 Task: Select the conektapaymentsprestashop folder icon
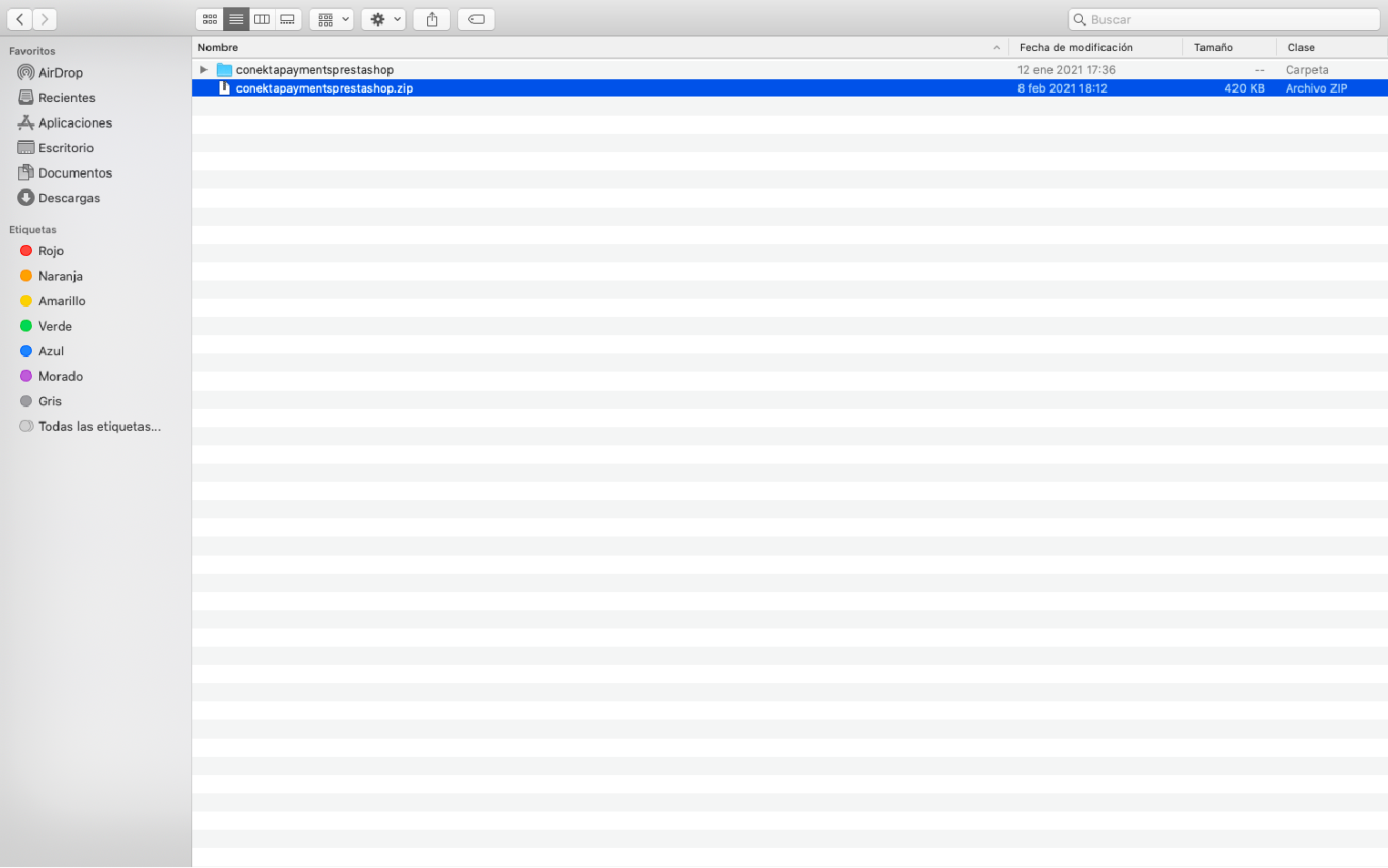click(x=224, y=69)
